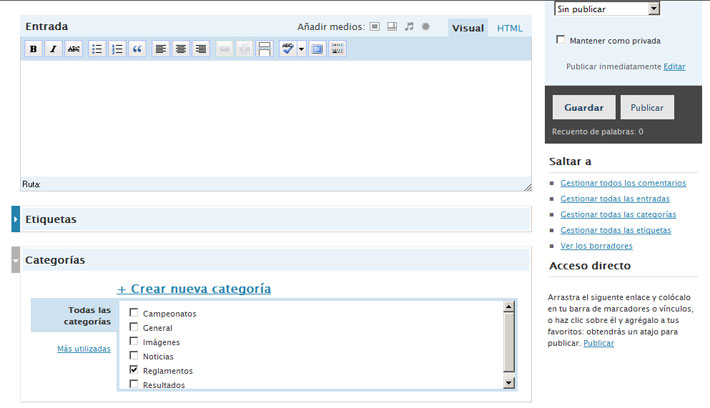Screen dimensions: 710x408
Task: Click Crear nueva categoría link
Action: (194, 289)
